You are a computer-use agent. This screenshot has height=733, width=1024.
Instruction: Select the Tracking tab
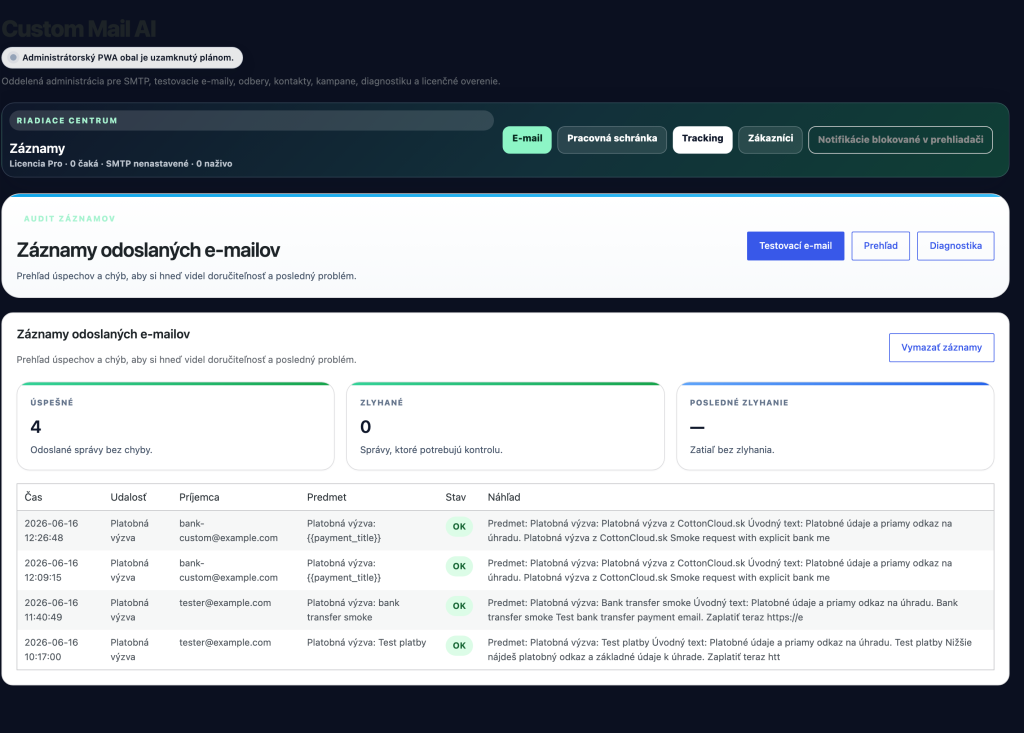[x=702, y=140]
